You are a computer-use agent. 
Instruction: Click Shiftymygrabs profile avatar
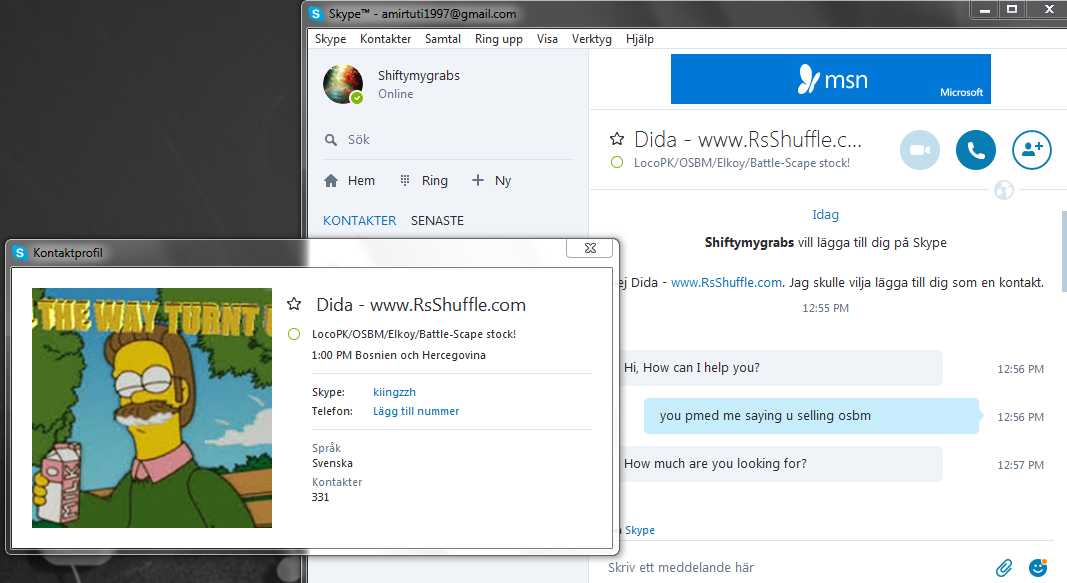(x=342, y=84)
